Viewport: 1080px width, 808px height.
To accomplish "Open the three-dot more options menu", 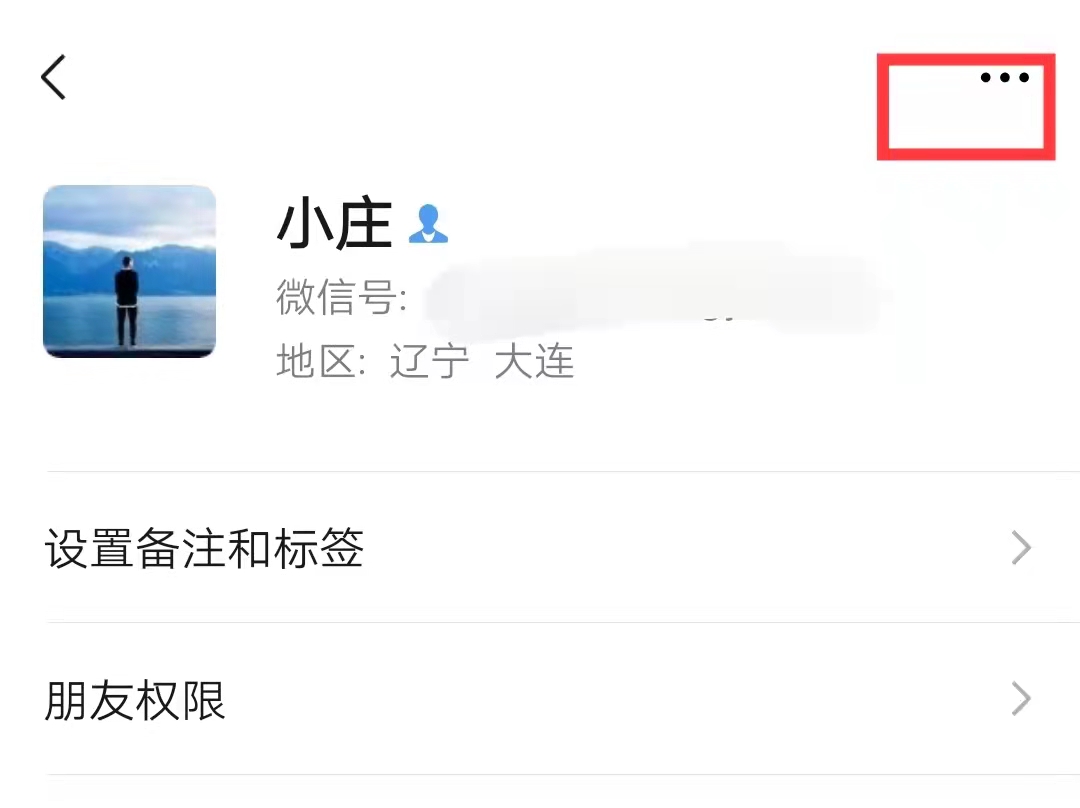I will [x=1004, y=77].
